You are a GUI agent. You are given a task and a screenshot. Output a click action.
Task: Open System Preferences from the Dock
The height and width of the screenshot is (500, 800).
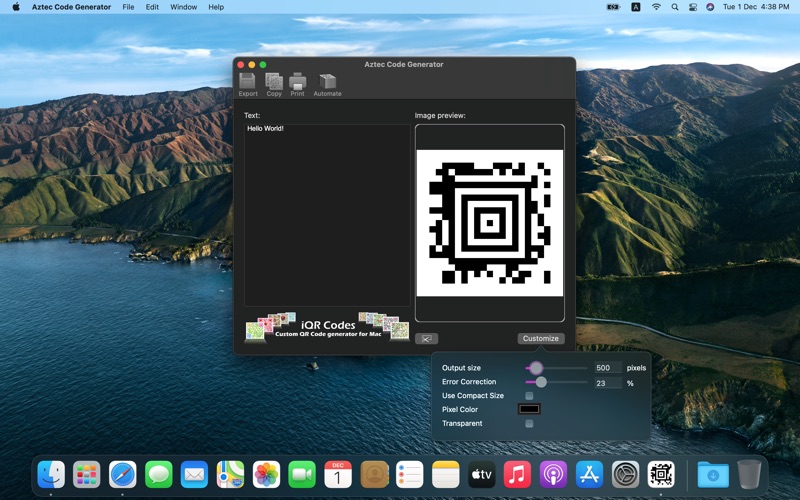pyautogui.click(x=625, y=475)
